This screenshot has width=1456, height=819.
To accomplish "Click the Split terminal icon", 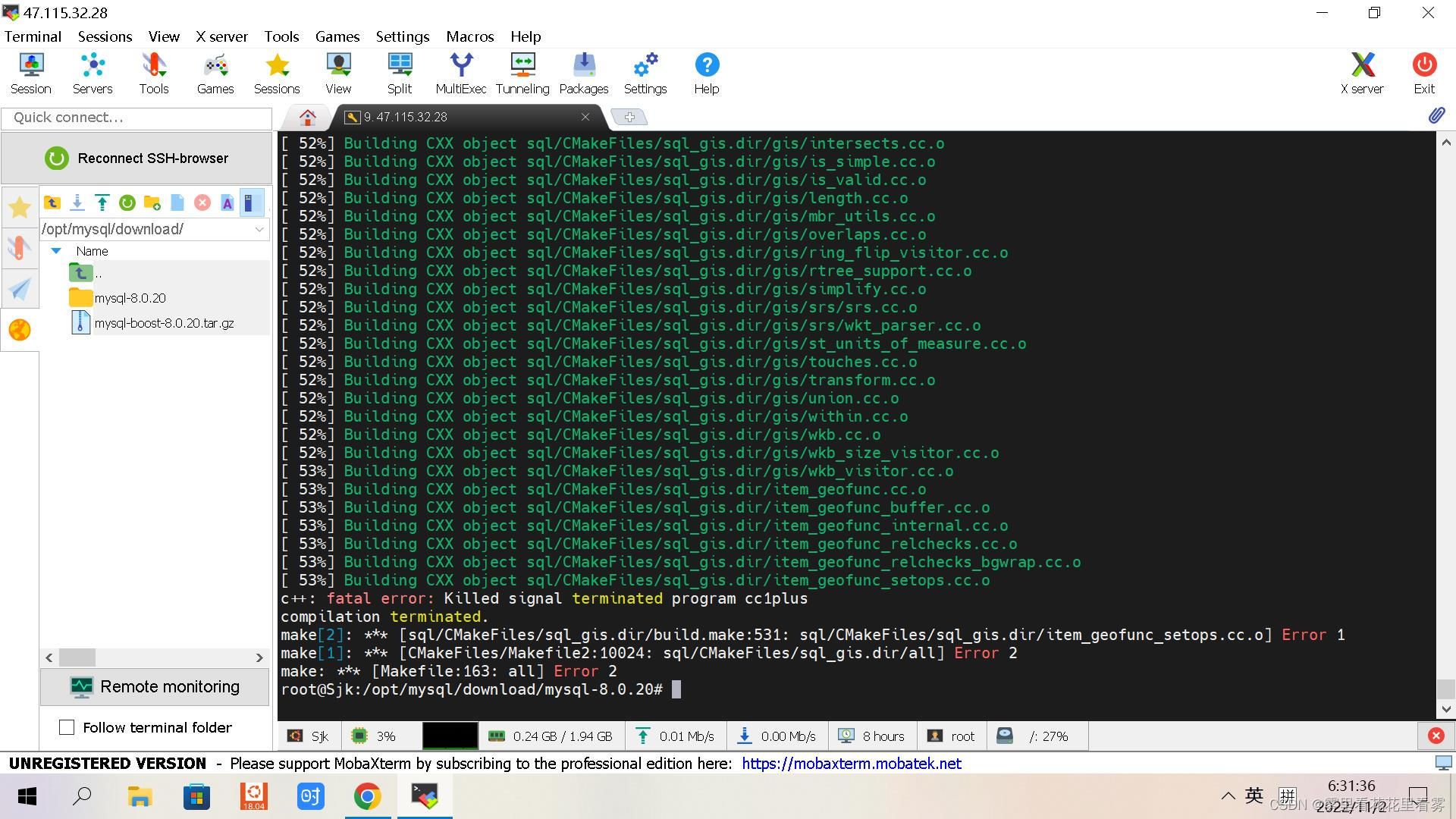I will tap(400, 74).
